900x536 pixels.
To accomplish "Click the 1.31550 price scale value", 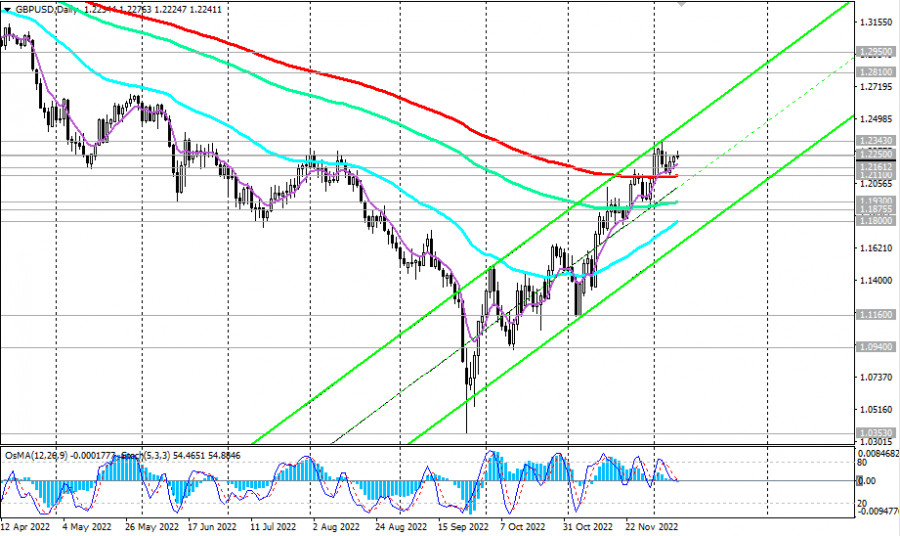I will point(874,22).
